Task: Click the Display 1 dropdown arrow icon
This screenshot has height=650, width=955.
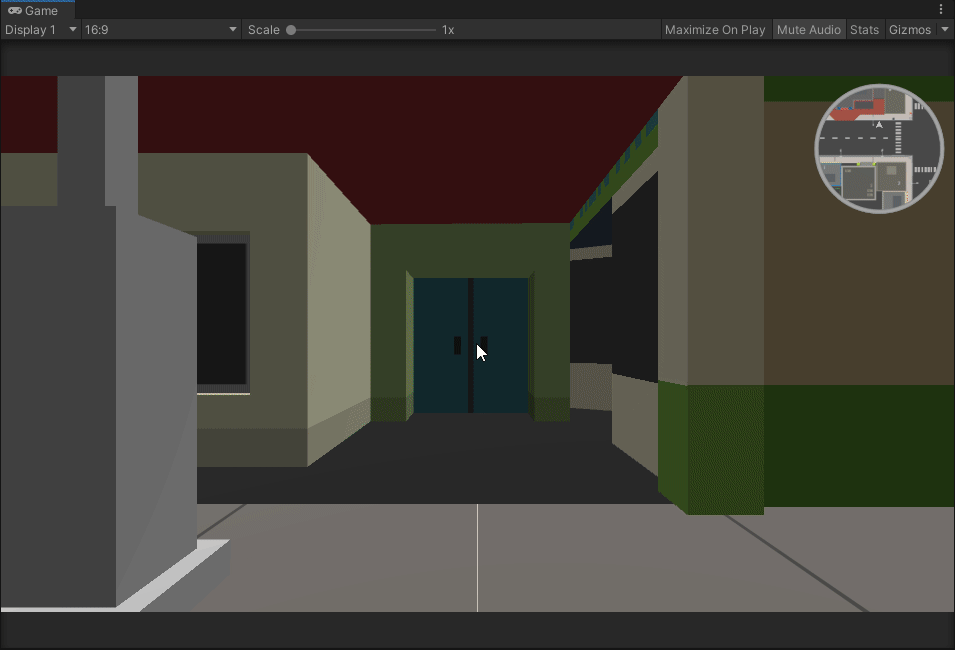Action: pos(71,29)
